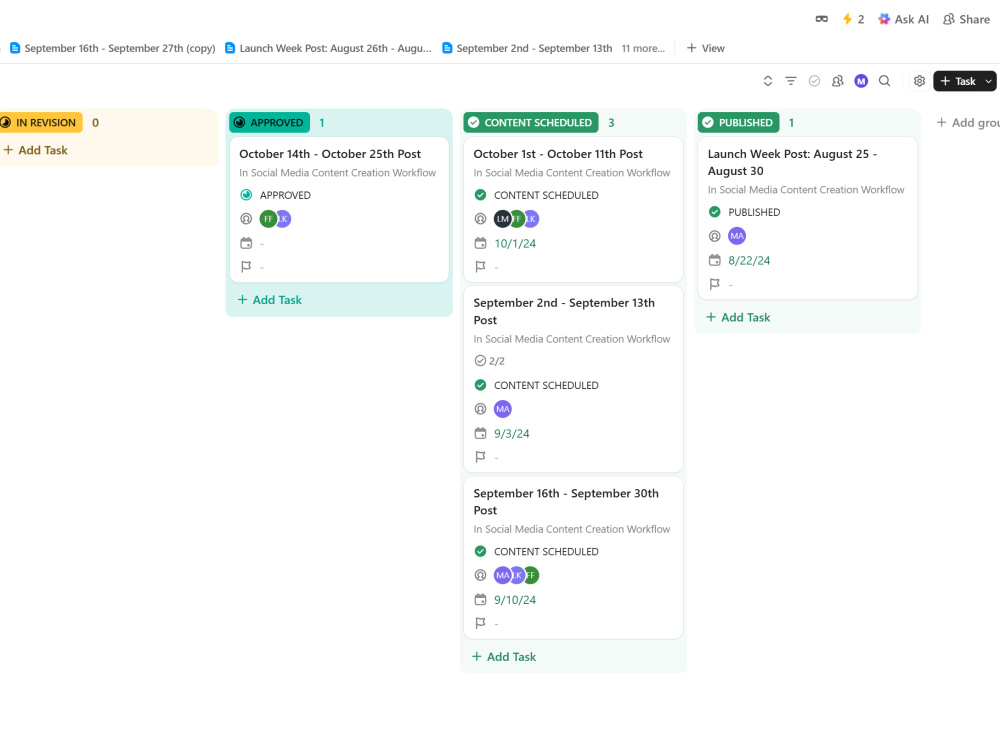Click Add group at the right
The height and width of the screenshot is (750, 1000).
pos(967,122)
